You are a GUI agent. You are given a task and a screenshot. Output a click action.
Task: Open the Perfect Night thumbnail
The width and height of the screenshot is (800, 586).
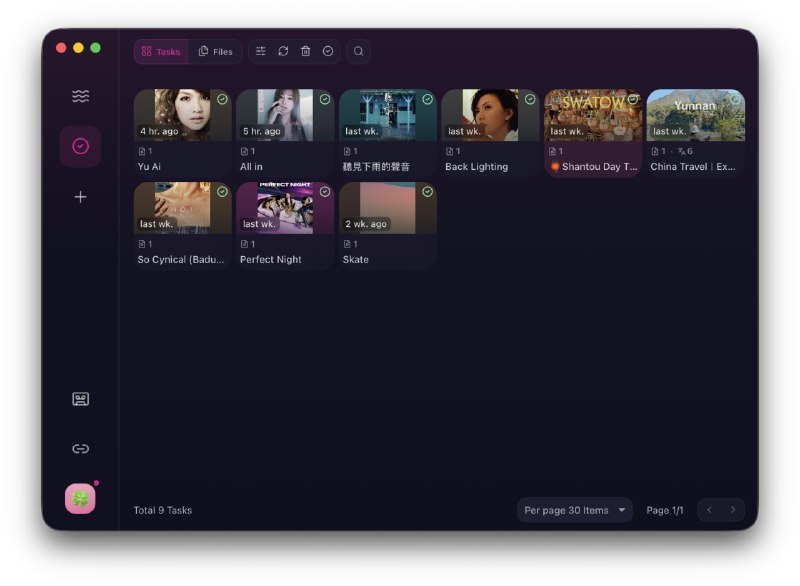tap(285, 208)
